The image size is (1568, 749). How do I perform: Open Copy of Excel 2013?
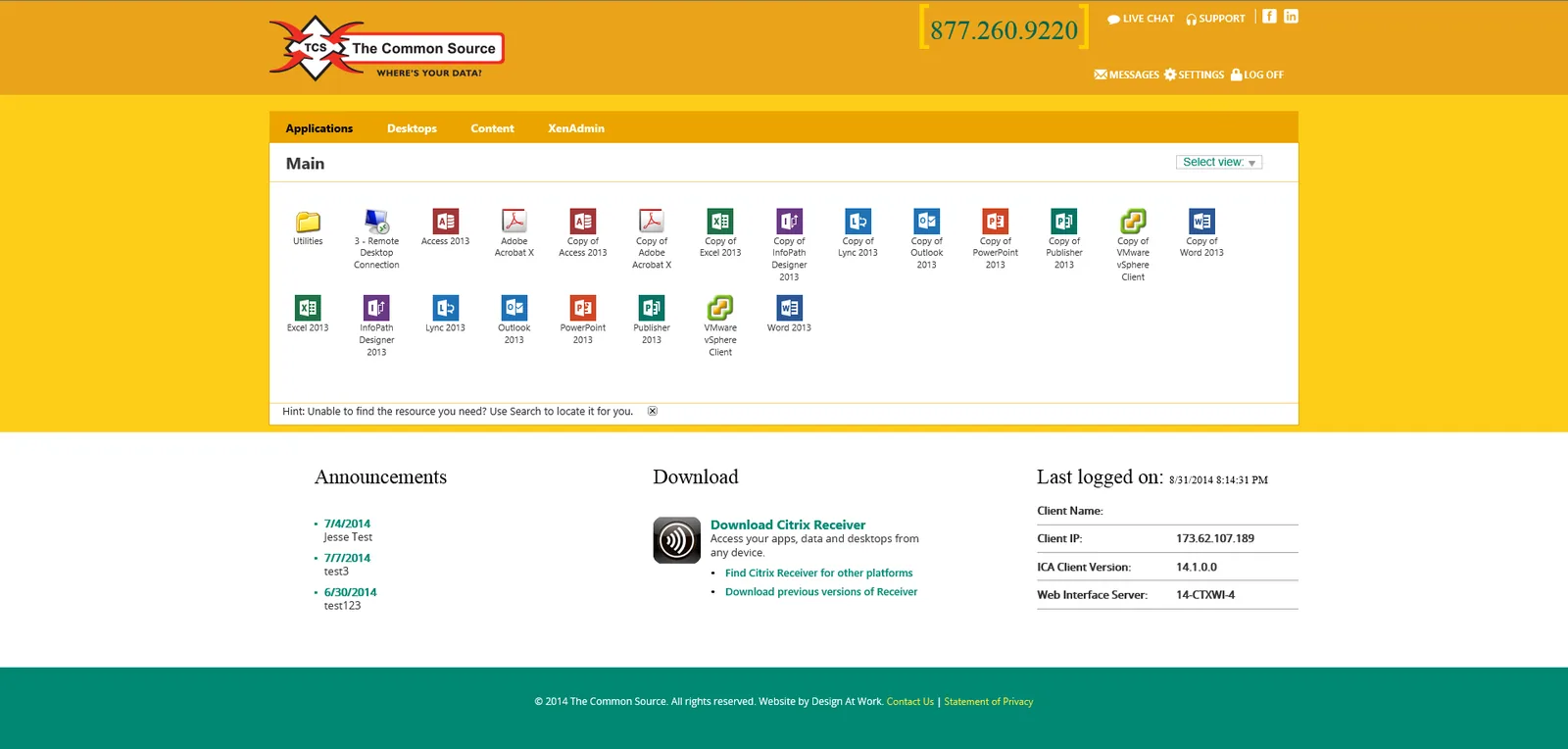(x=720, y=222)
